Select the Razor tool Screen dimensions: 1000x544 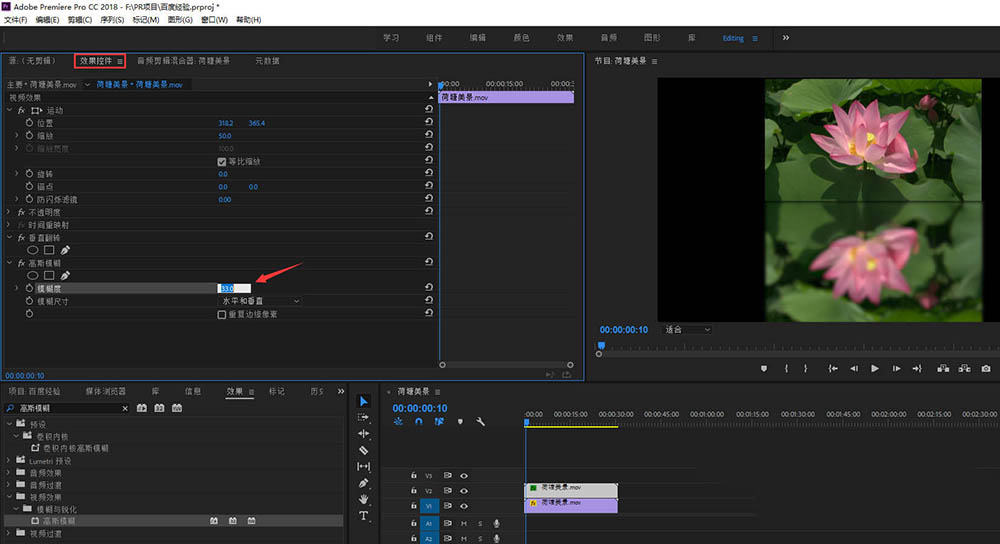click(364, 450)
